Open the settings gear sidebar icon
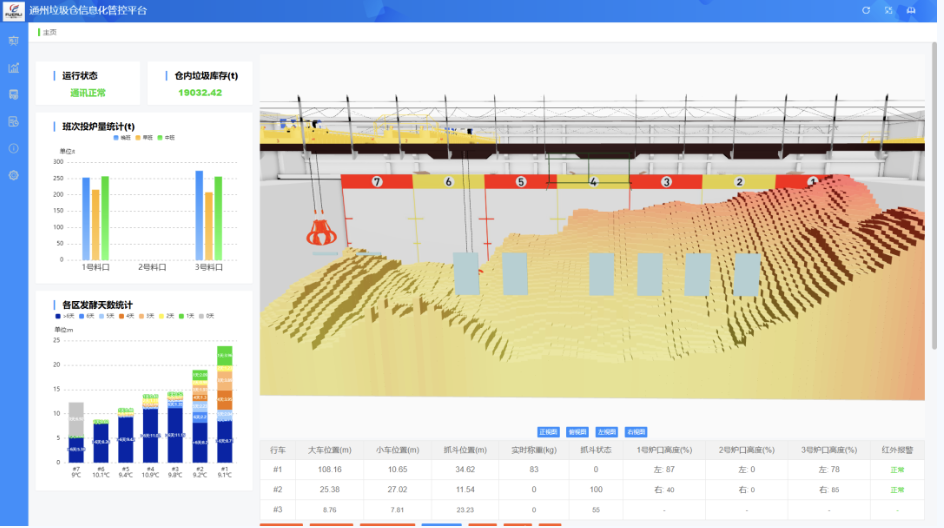Screen dimensions: 944x528 coord(14,175)
